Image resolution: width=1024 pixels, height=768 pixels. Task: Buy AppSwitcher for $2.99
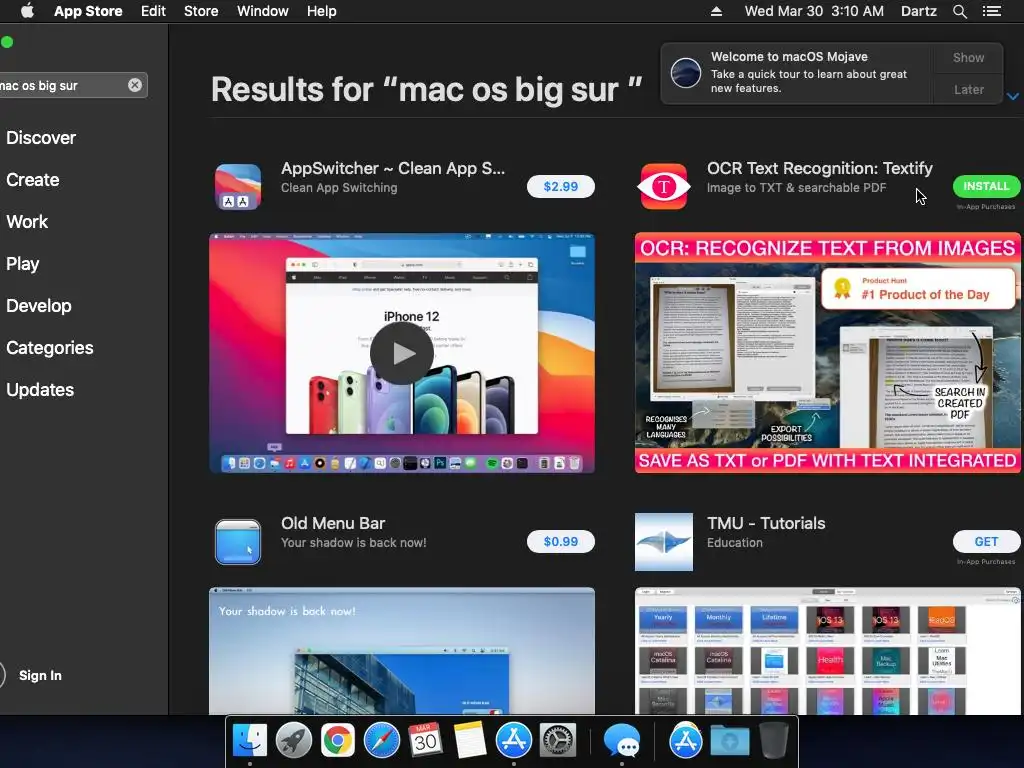click(x=560, y=187)
